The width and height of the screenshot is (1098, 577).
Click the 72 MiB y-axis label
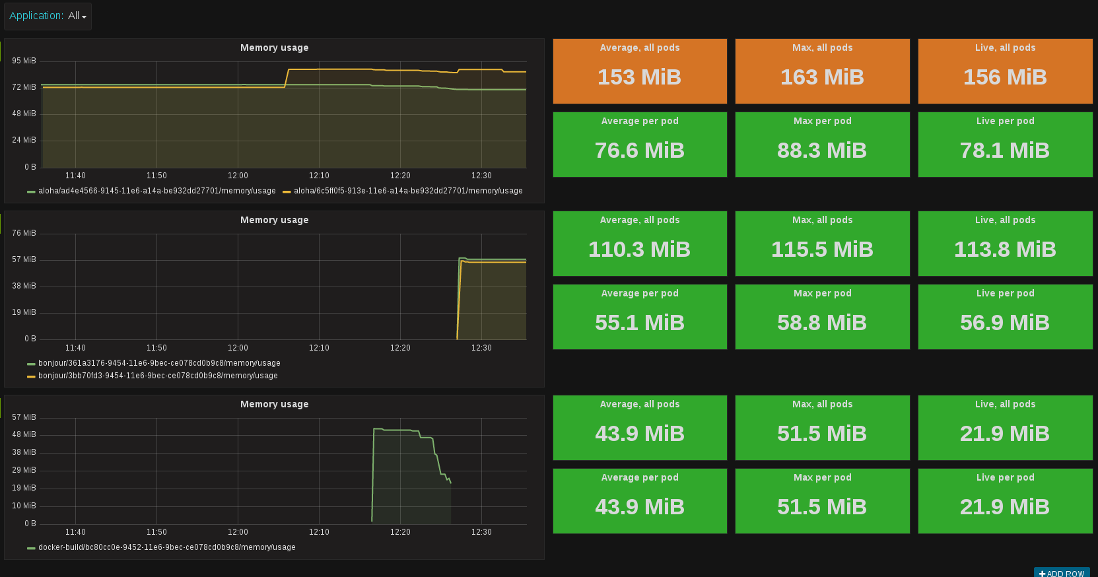click(x=24, y=88)
